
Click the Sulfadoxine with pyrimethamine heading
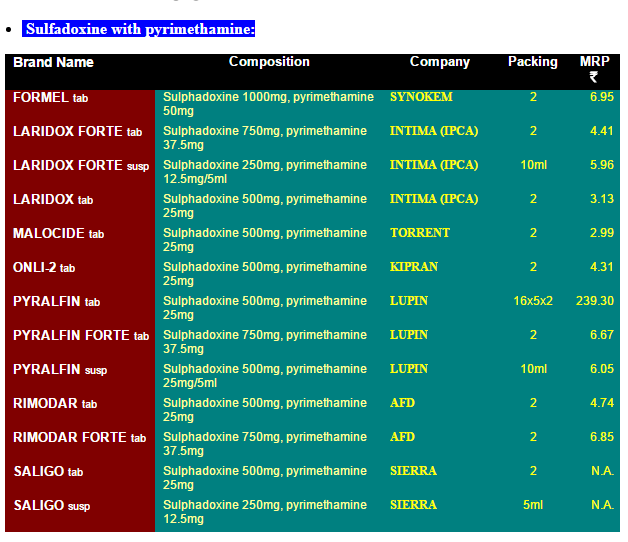pyautogui.click(x=140, y=29)
